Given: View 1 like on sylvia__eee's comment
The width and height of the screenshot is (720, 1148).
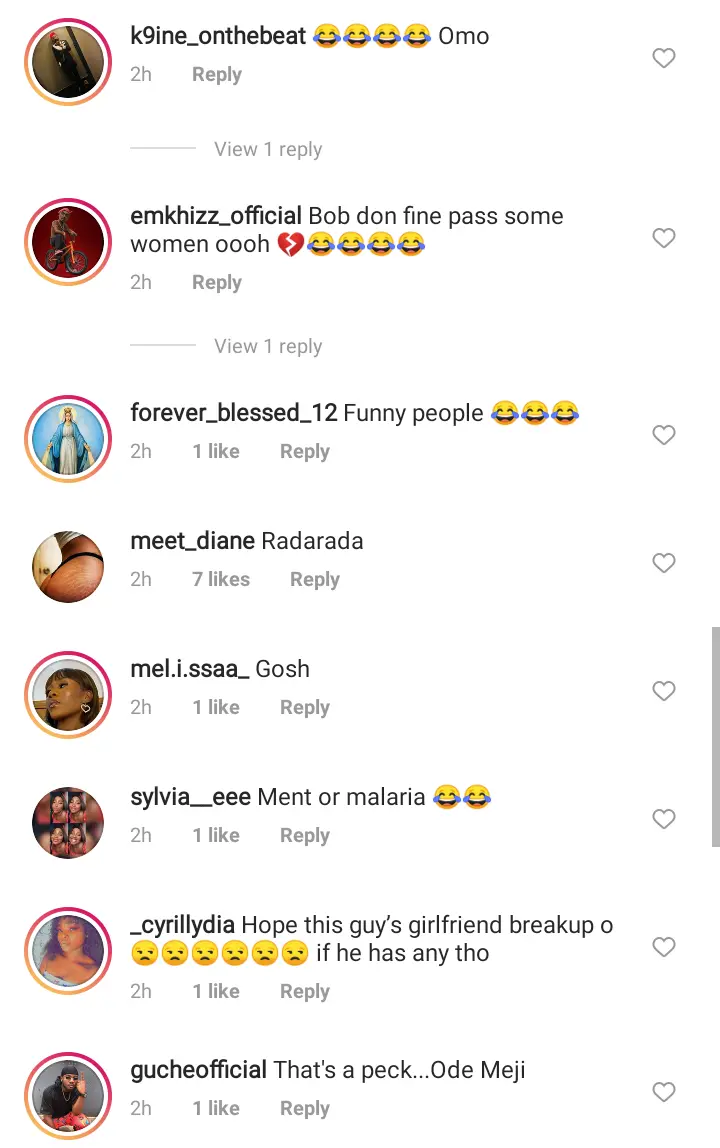Looking at the screenshot, I should (216, 835).
